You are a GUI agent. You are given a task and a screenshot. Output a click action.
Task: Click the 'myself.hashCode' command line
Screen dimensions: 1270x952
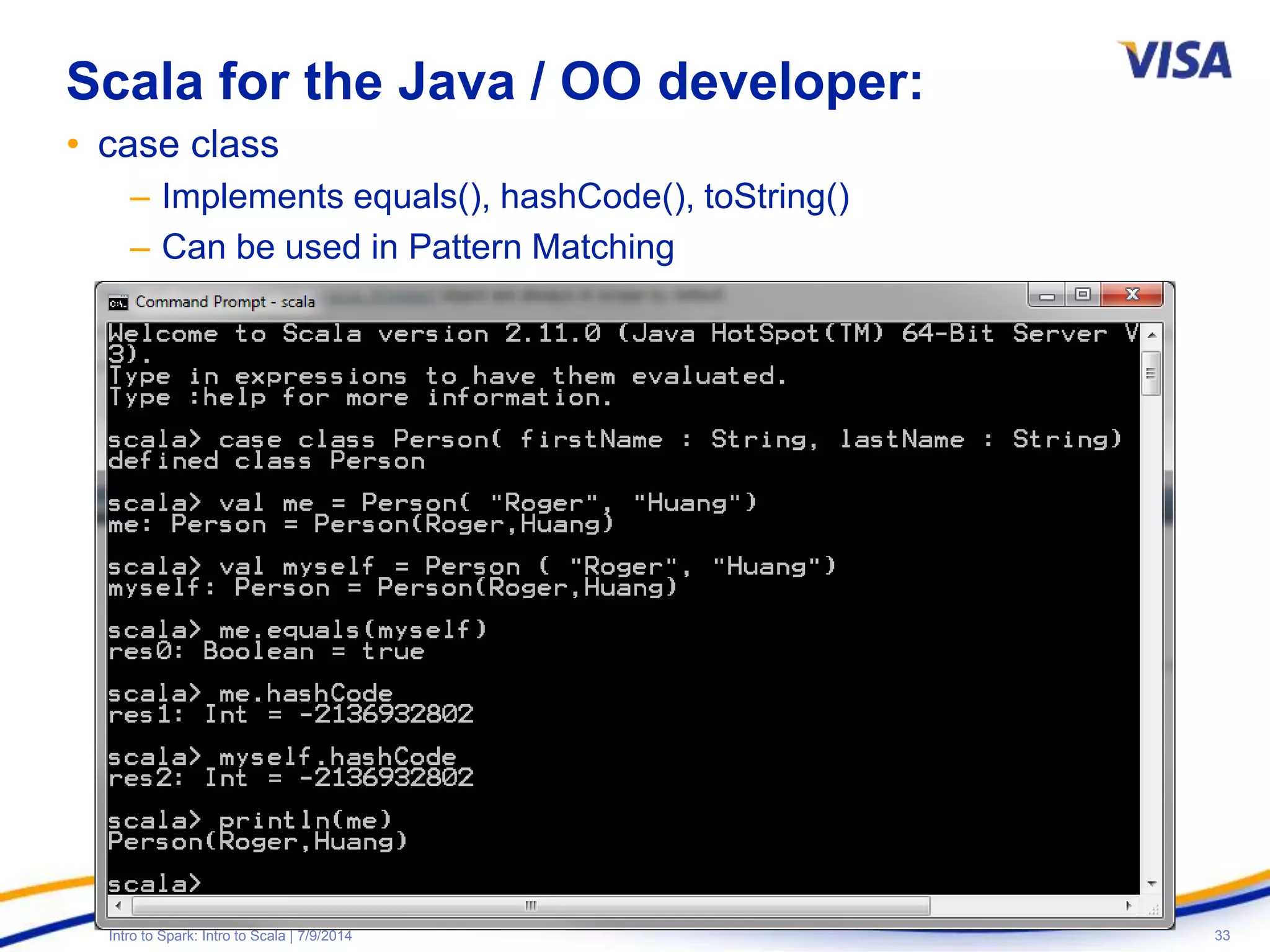282,757
